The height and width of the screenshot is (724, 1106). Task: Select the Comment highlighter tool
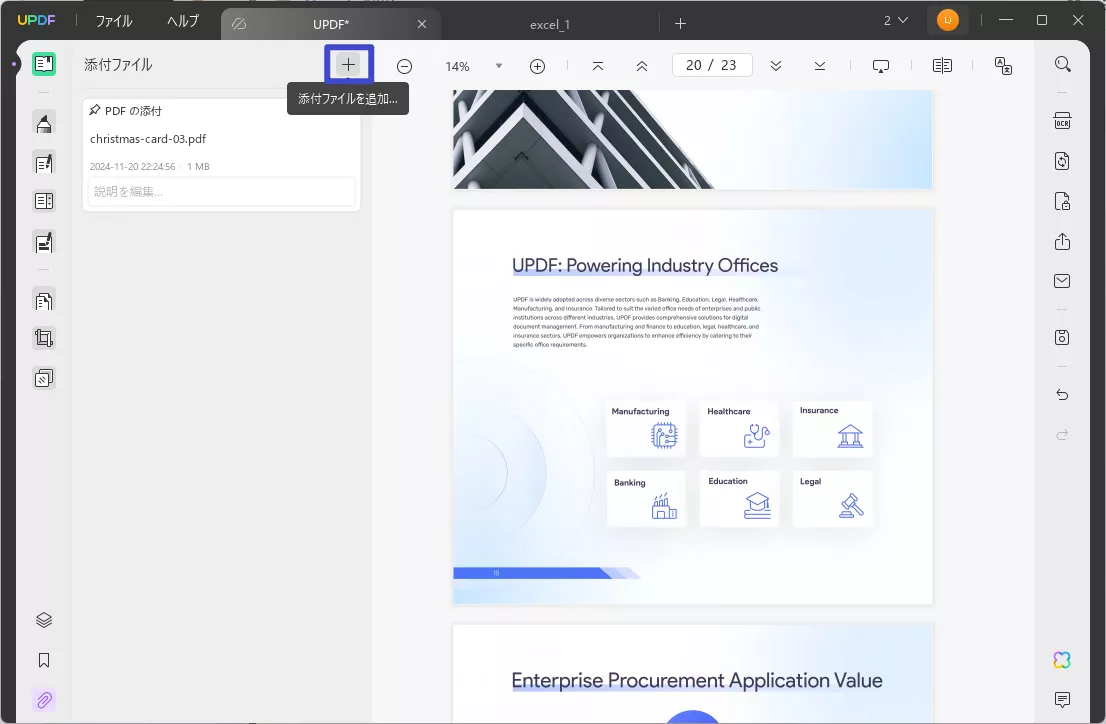point(44,123)
